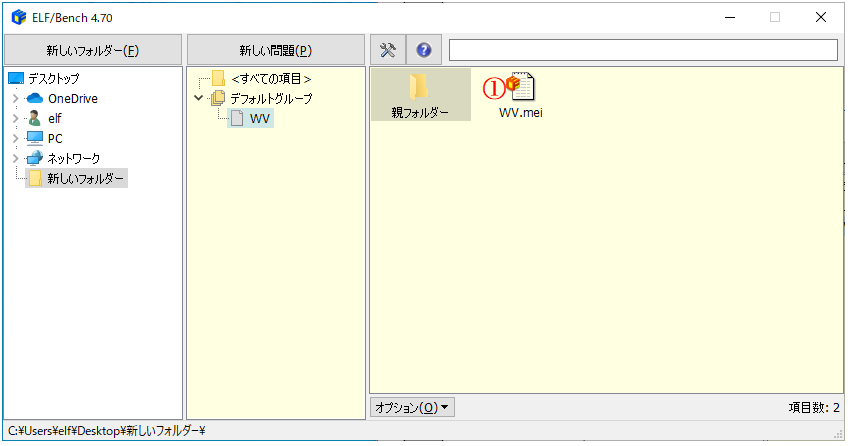Expand the PC tree node
The width and height of the screenshot is (852, 446).
pos(15,138)
